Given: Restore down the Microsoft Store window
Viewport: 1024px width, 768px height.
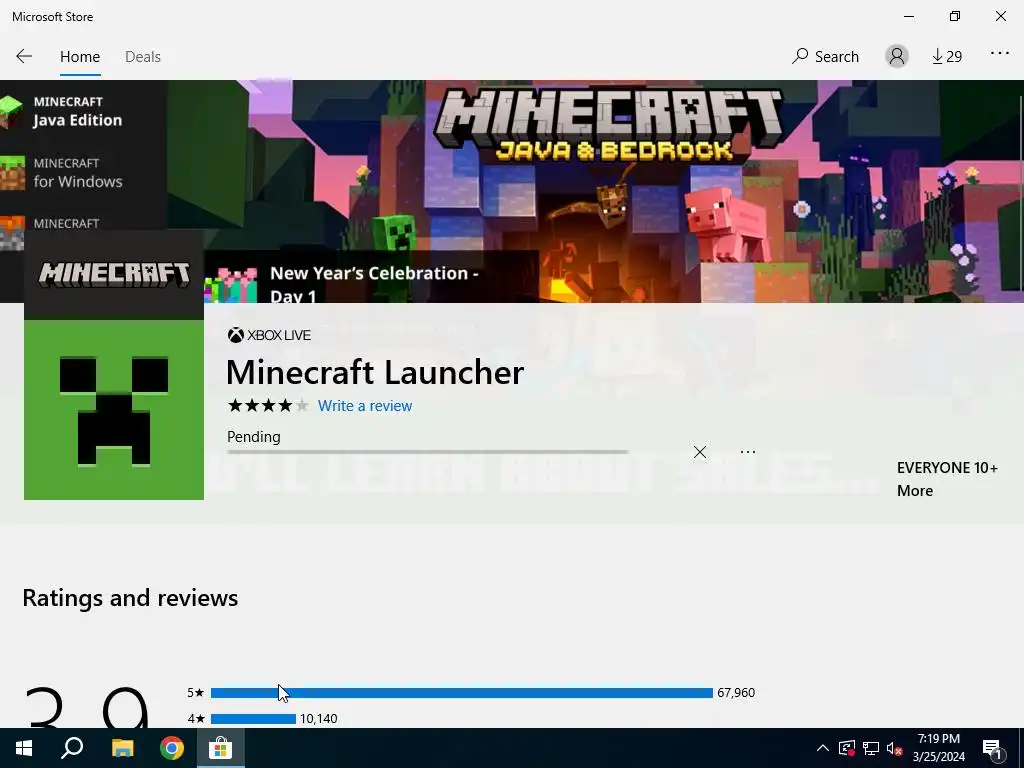Looking at the screenshot, I should (955, 16).
